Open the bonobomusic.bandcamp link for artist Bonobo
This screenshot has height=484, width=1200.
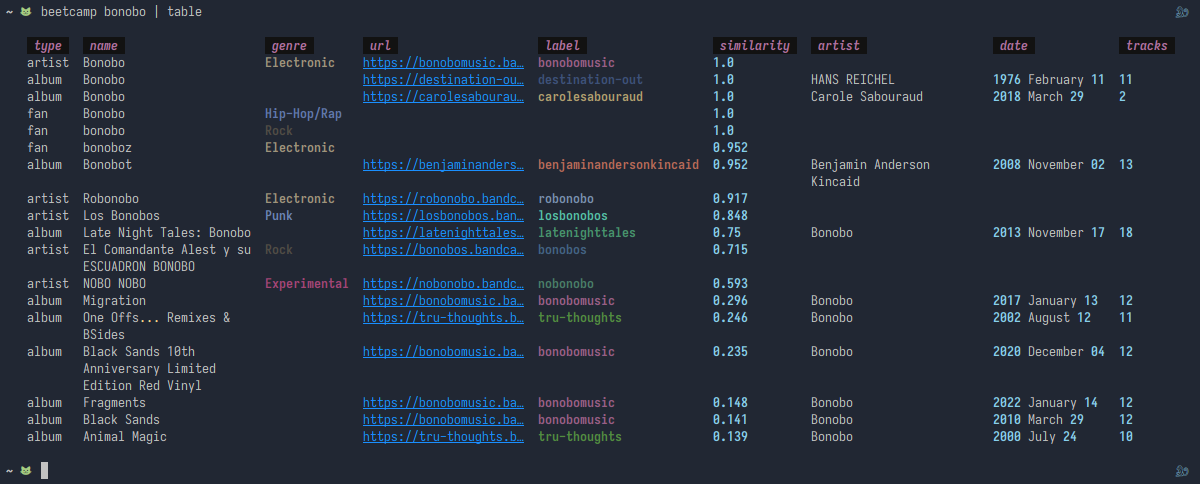coord(443,63)
